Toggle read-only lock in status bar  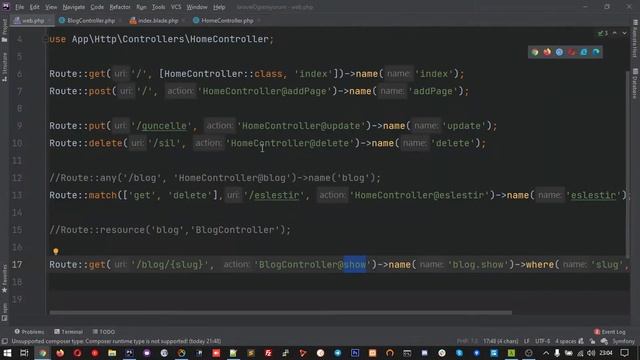(x=592, y=341)
